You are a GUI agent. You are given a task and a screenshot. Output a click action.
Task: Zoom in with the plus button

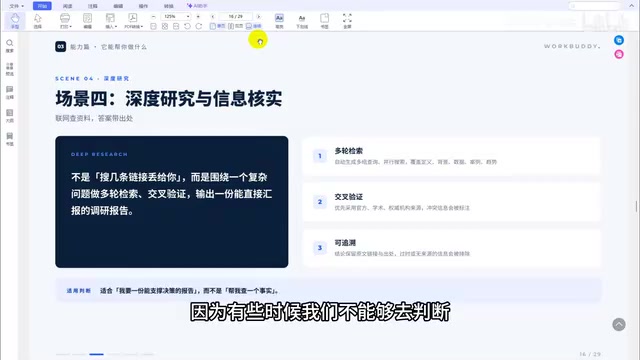coord(198,17)
